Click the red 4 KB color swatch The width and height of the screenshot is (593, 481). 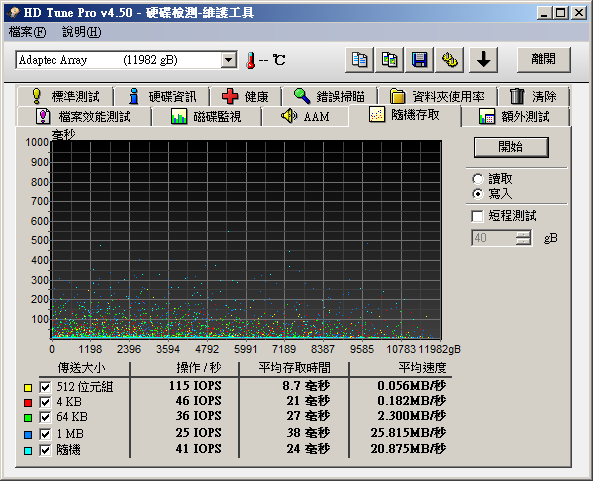28,403
